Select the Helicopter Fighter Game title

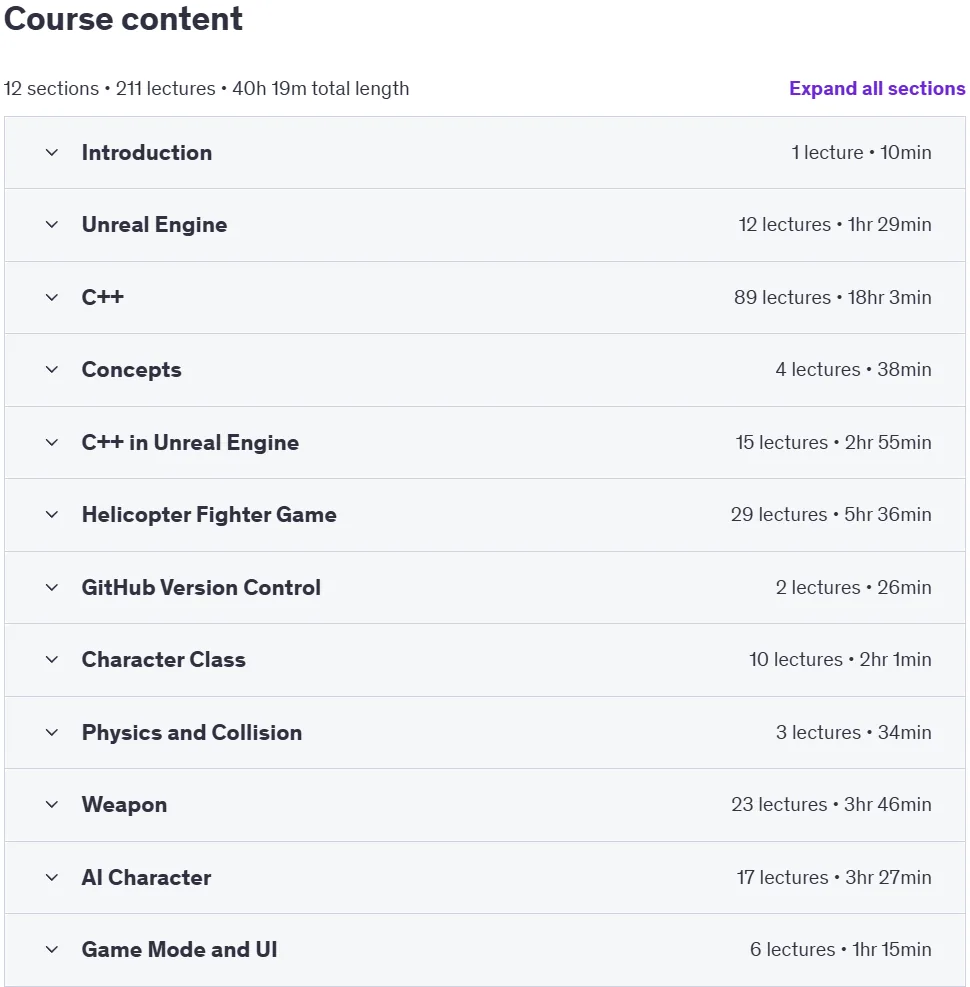(x=209, y=514)
